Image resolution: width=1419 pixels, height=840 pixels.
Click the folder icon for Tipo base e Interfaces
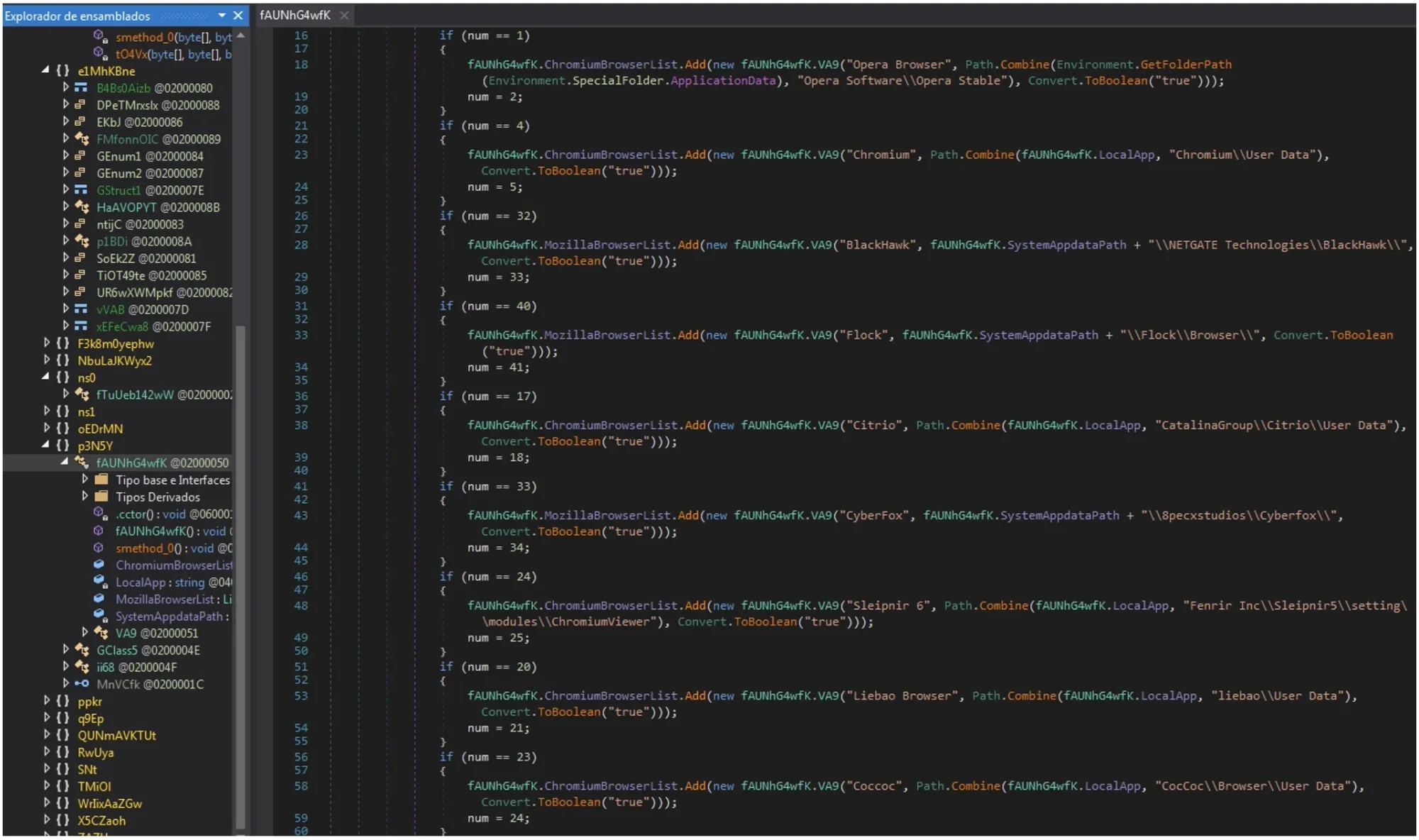tap(101, 480)
